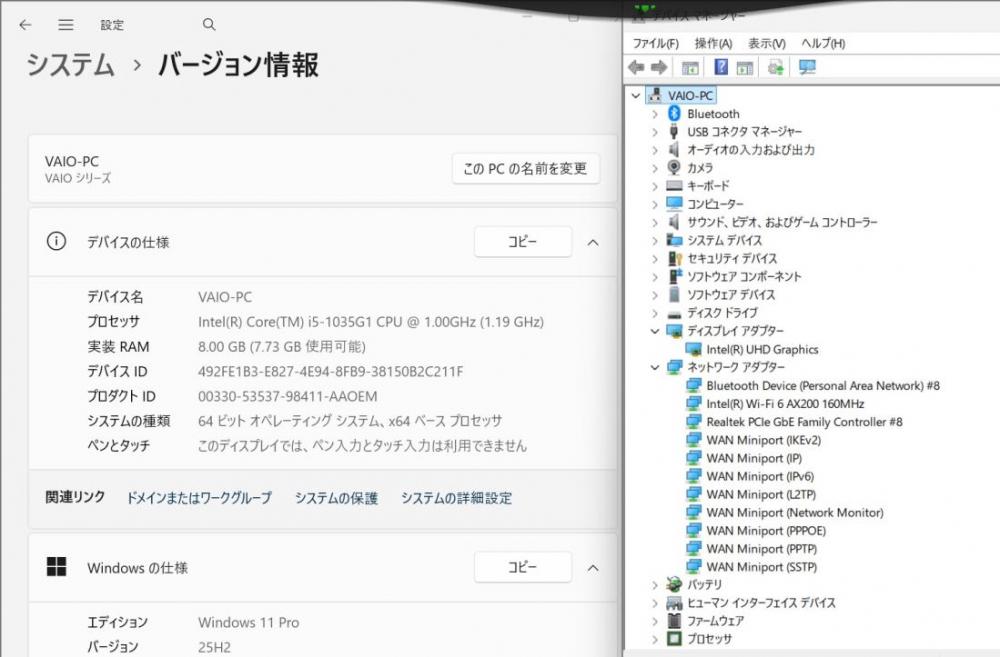Click the Bluetooth category icon
This screenshot has width=1000, height=657.
[x=674, y=114]
